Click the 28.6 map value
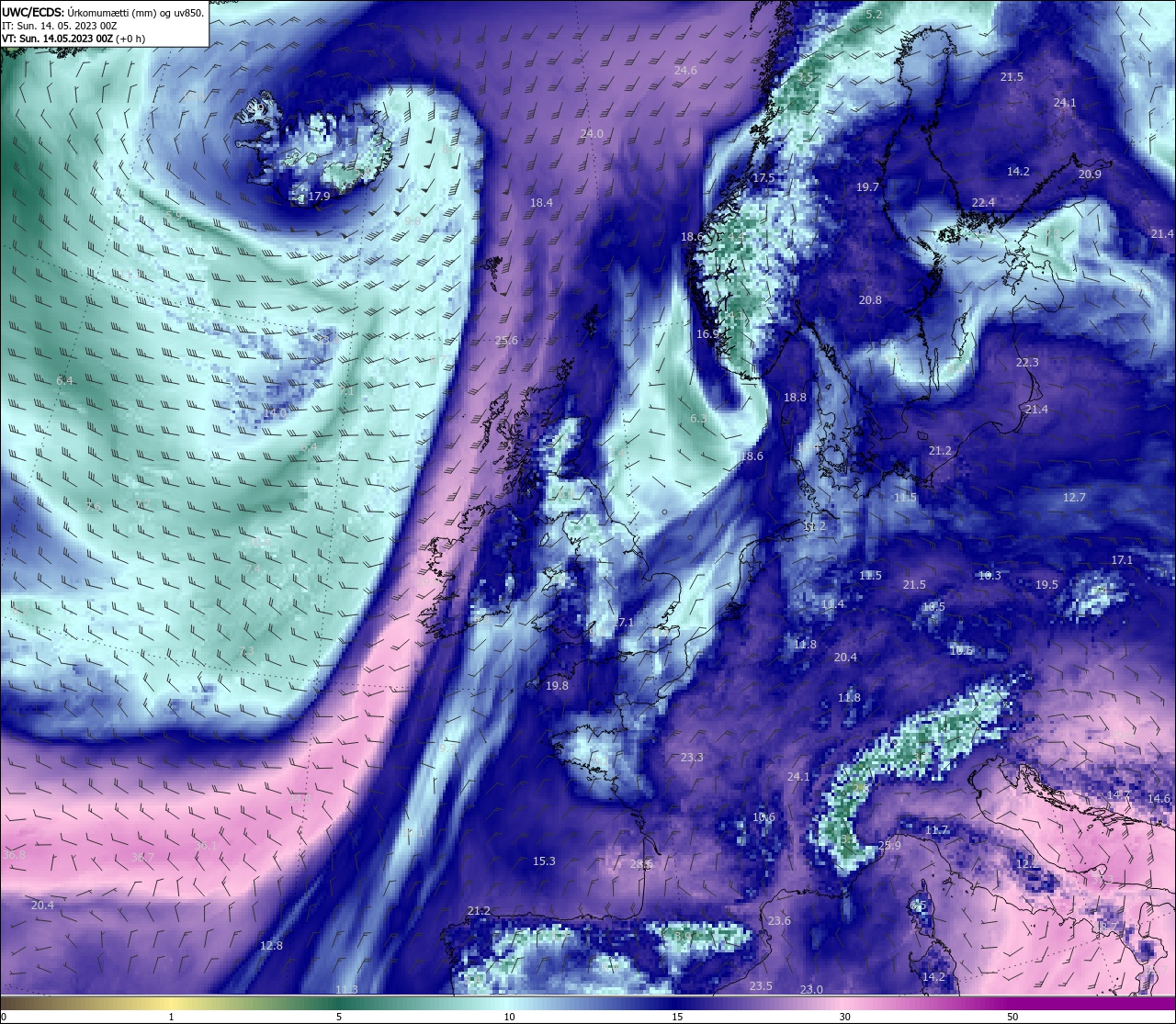This screenshot has width=1176, height=1024. pyautogui.click(x=641, y=864)
